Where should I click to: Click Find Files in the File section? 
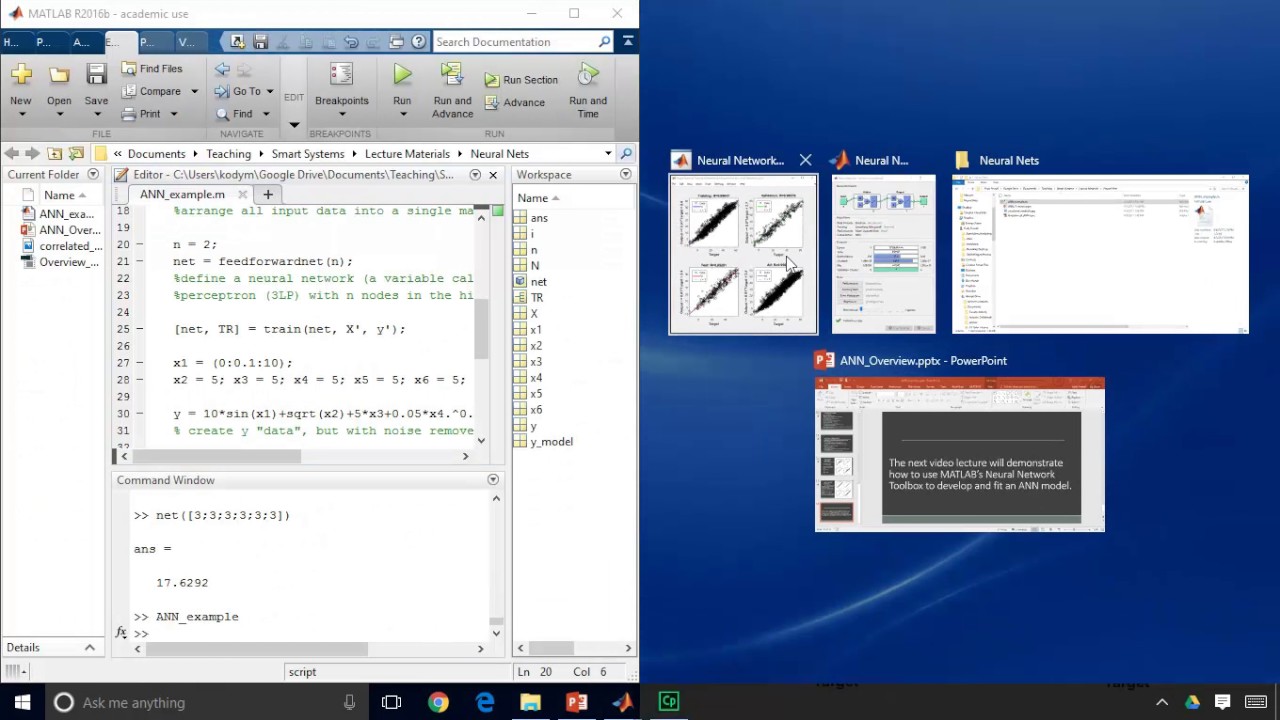(152, 69)
